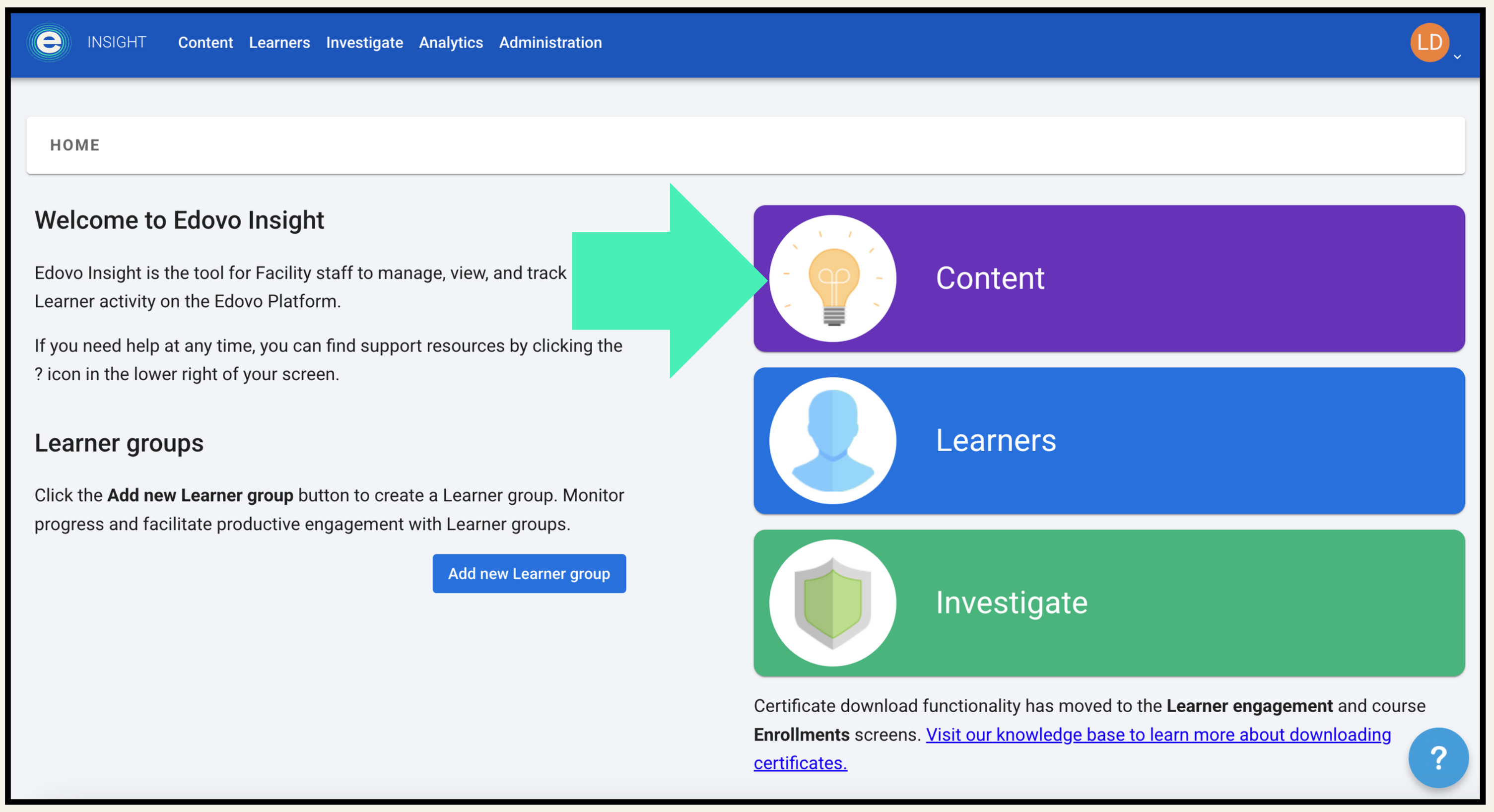Click the INSIGHT brand text
Screen dimensions: 1494x812
click(117, 42)
